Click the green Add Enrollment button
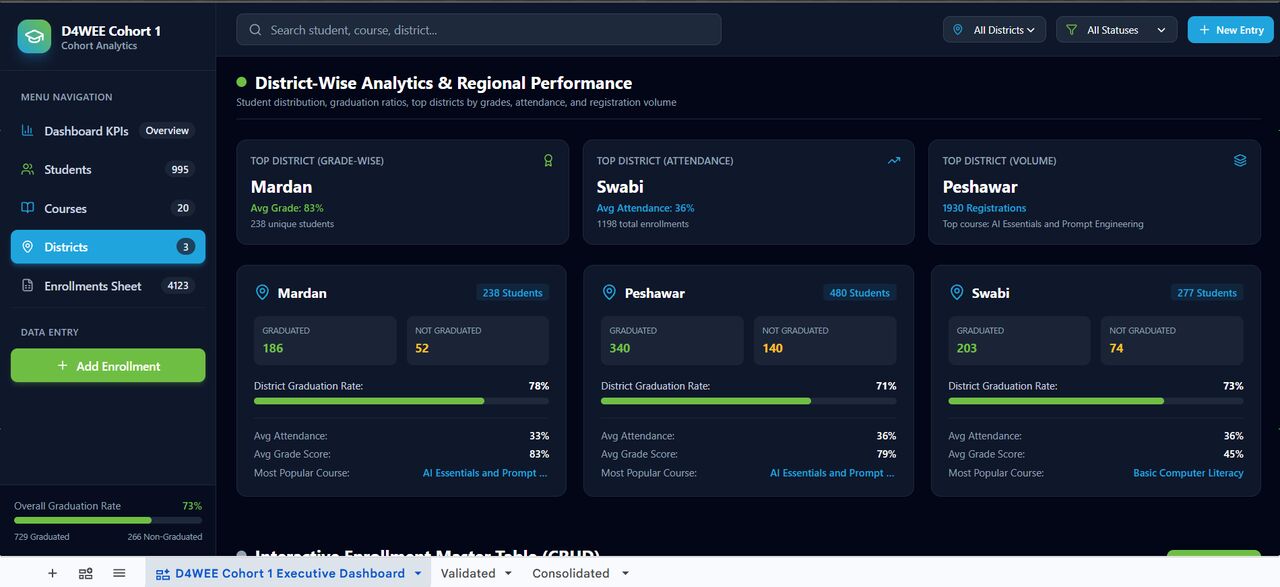The height and width of the screenshot is (587, 1280). click(108, 366)
